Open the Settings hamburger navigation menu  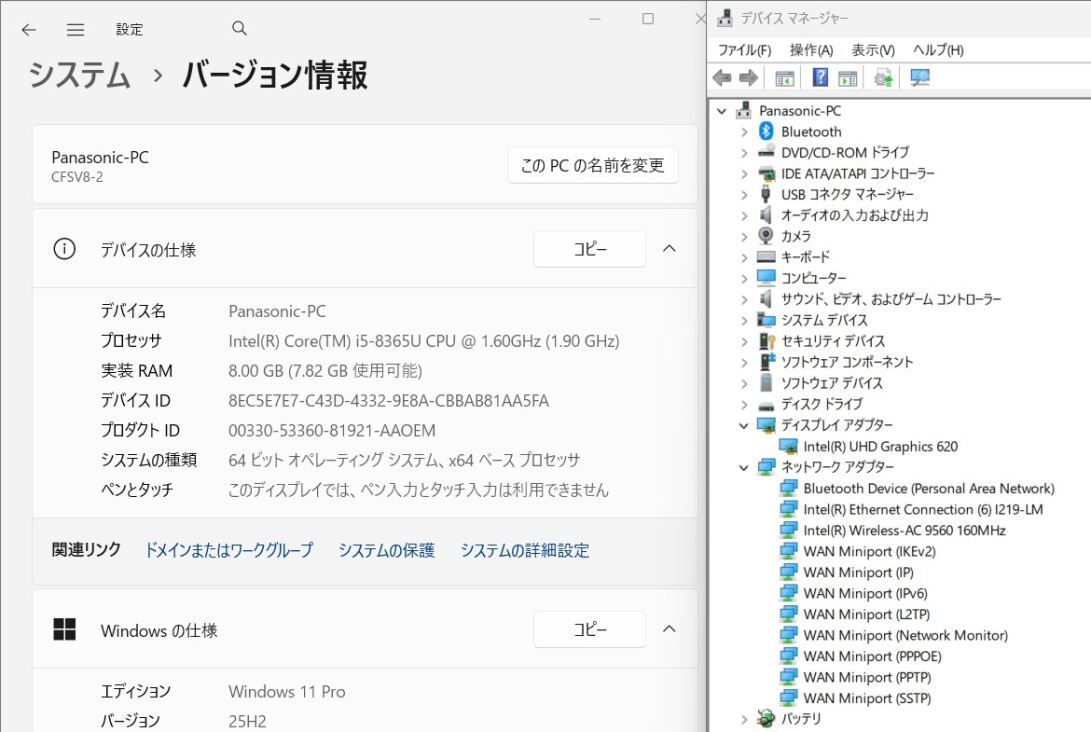click(75, 29)
